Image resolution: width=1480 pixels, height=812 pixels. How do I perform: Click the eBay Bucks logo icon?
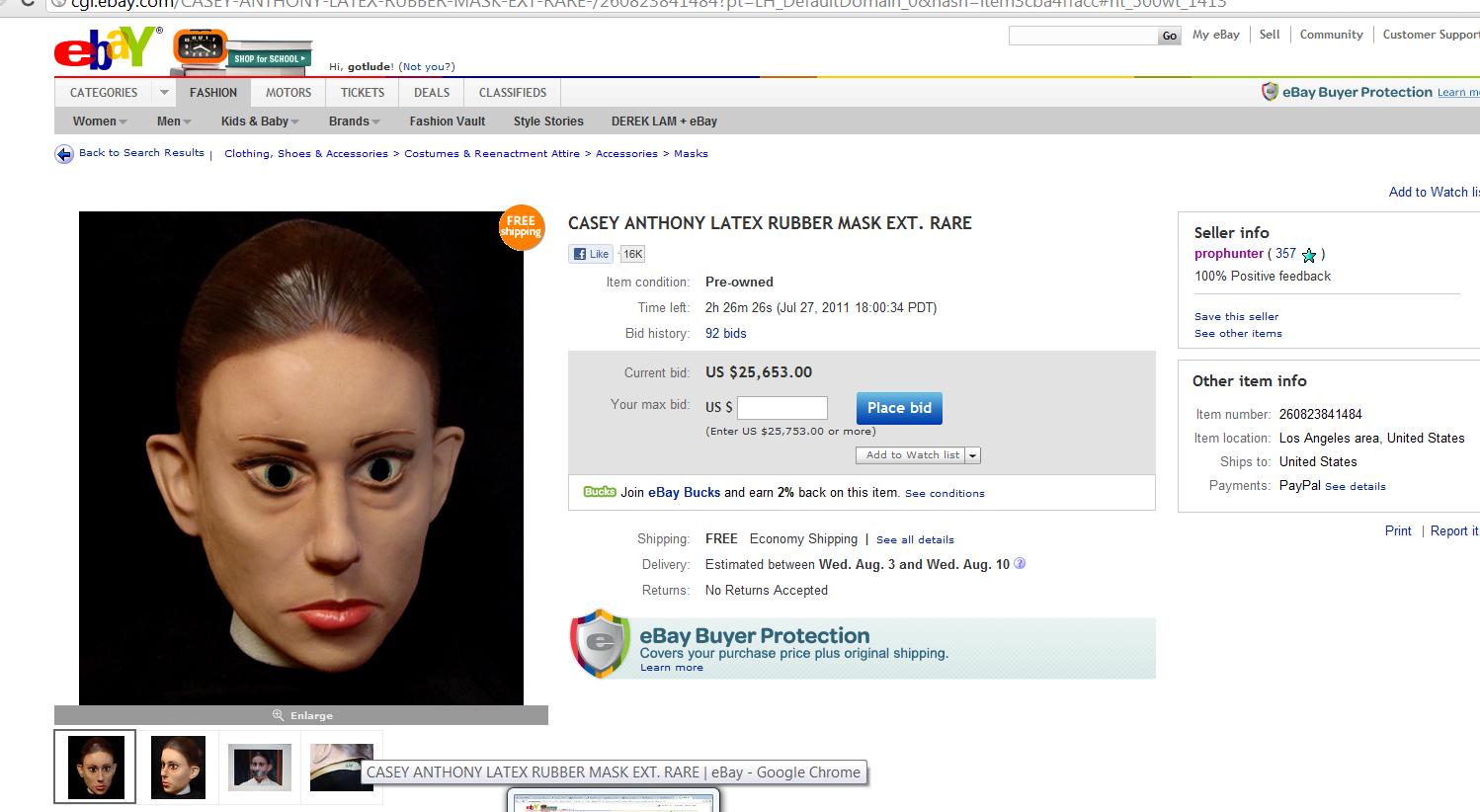pyautogui.click(x=600, y=492)
